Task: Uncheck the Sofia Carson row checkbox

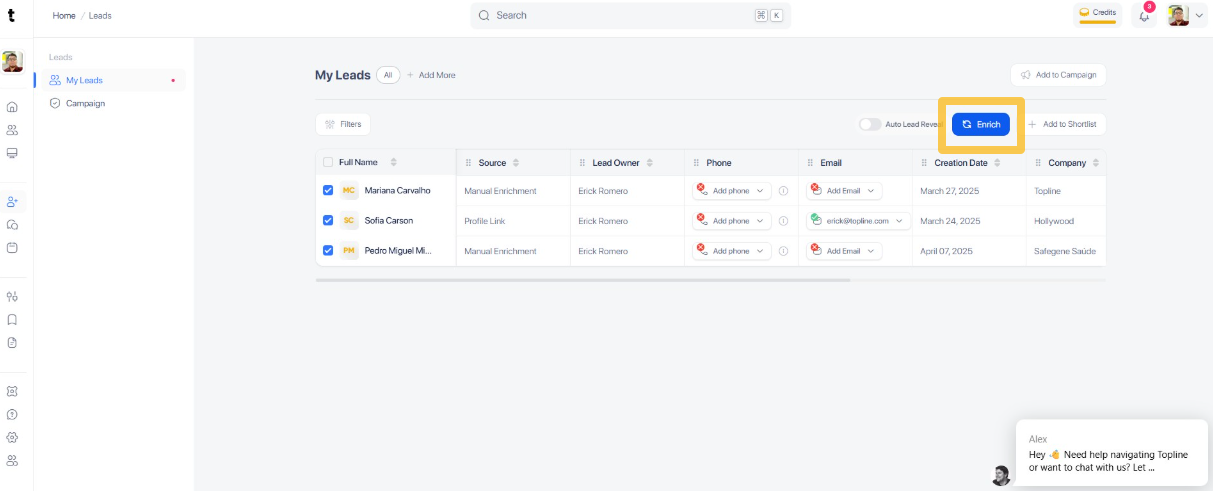Action: click(328, 220)
